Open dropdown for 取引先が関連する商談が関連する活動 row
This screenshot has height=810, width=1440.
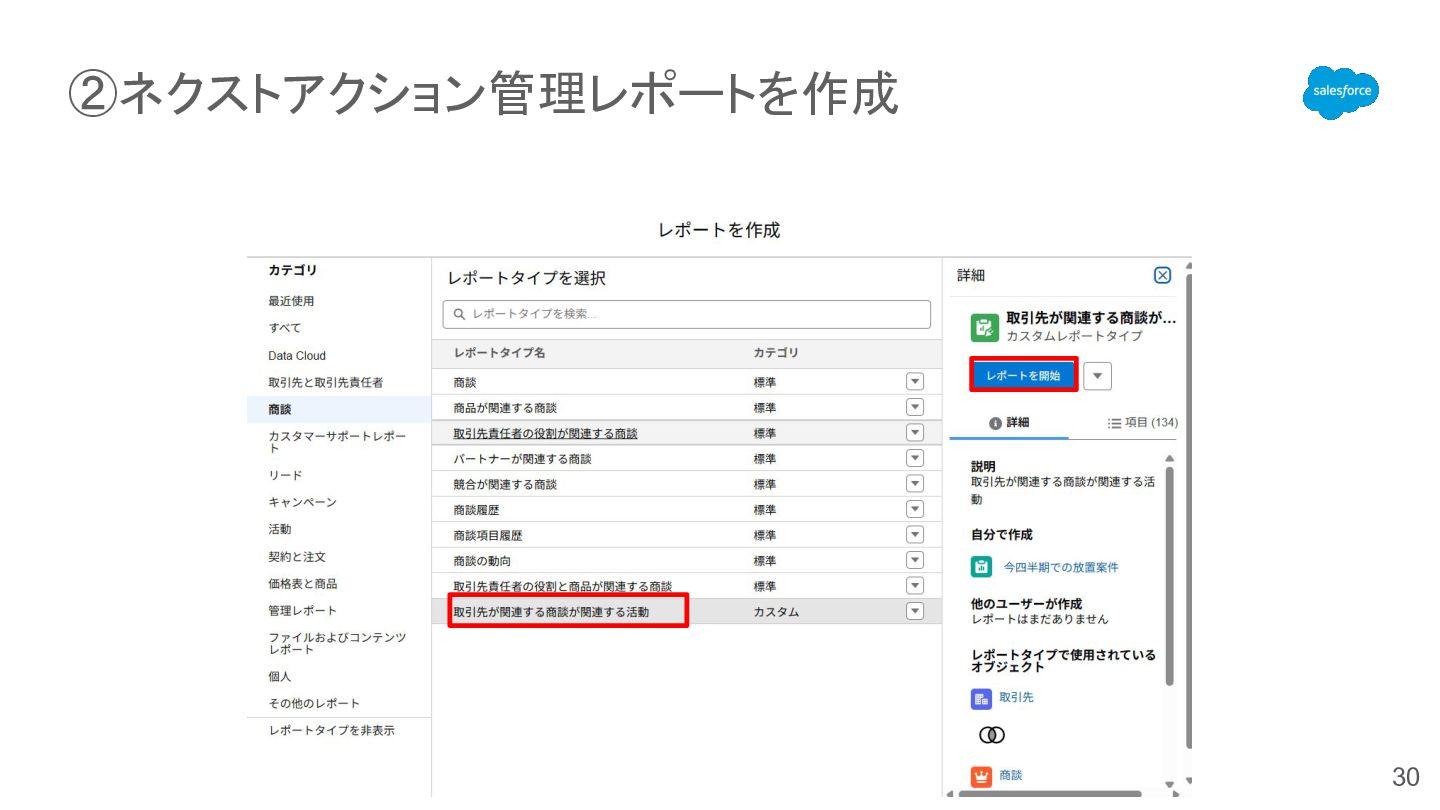tap(914, 611)
